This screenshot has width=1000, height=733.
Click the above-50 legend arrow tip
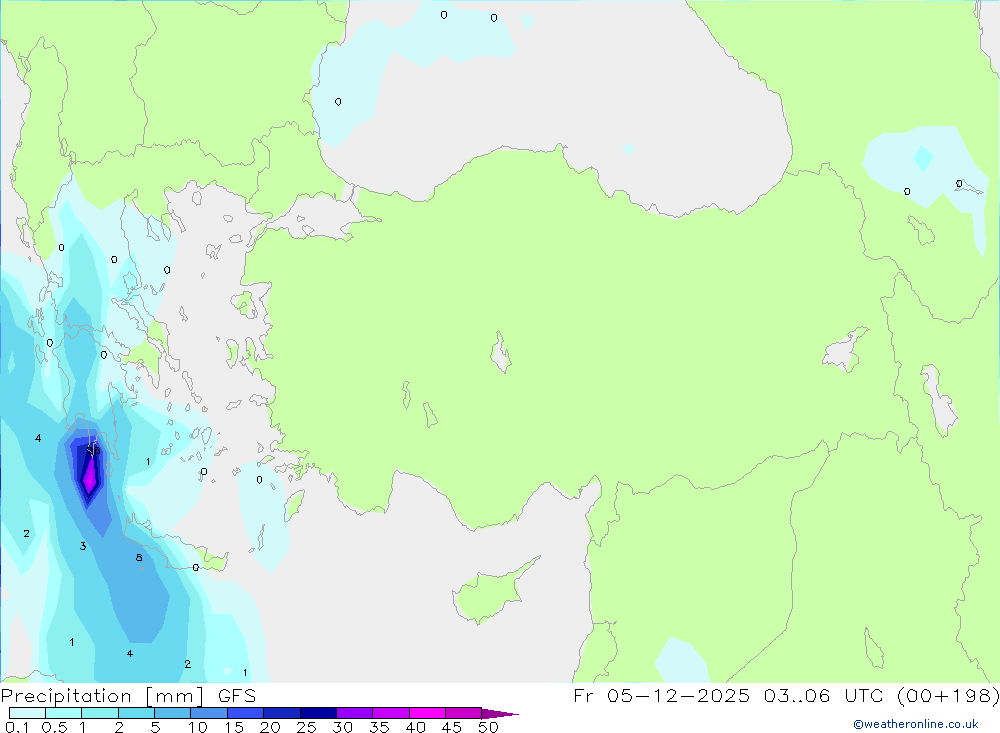[x=500, y=714]
